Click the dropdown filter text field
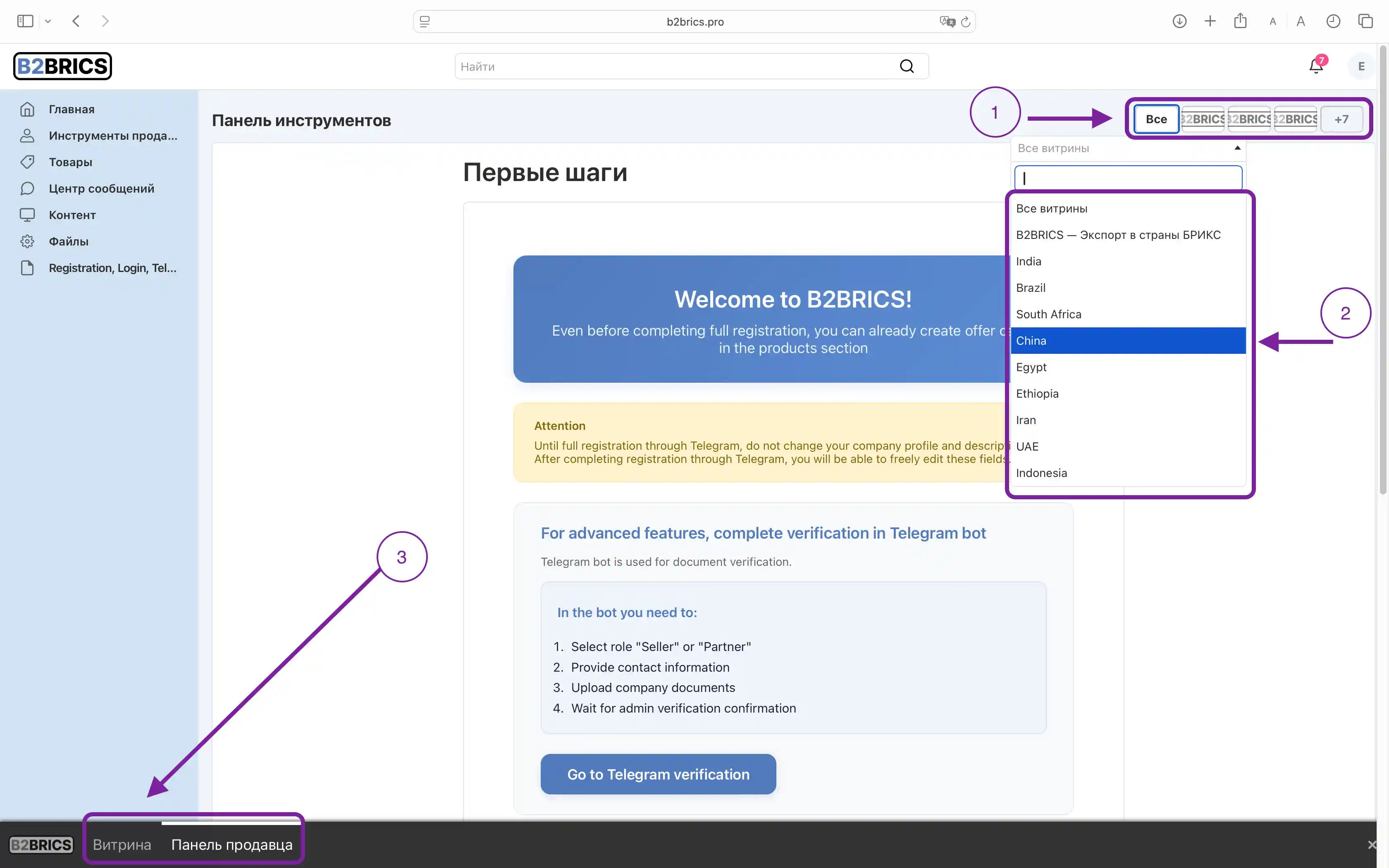 pos(1128,178)
